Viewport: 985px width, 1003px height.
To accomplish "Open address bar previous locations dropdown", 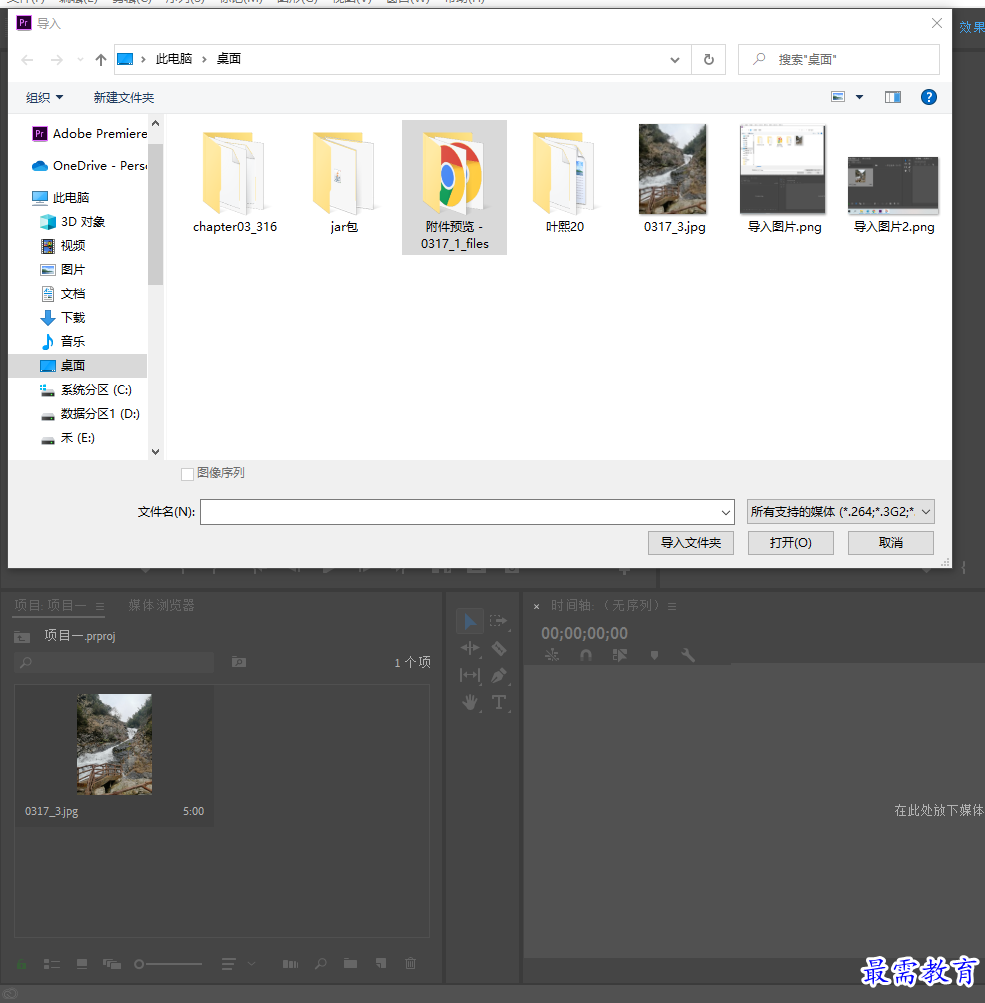I will tap(675, 59).
